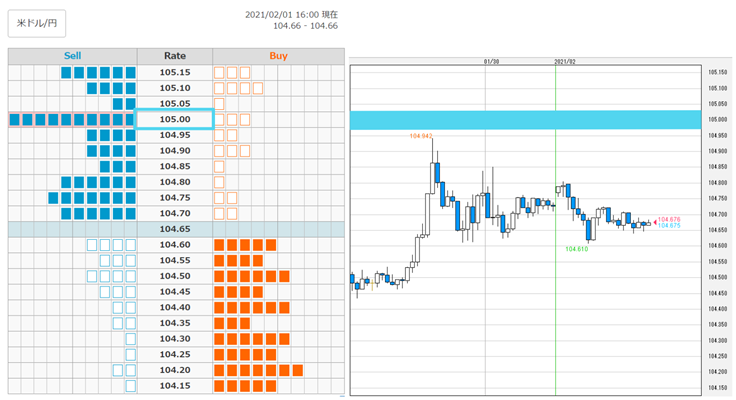Select the Rate column header
This screenshot has height=400, width=736.
click(175, 56)
